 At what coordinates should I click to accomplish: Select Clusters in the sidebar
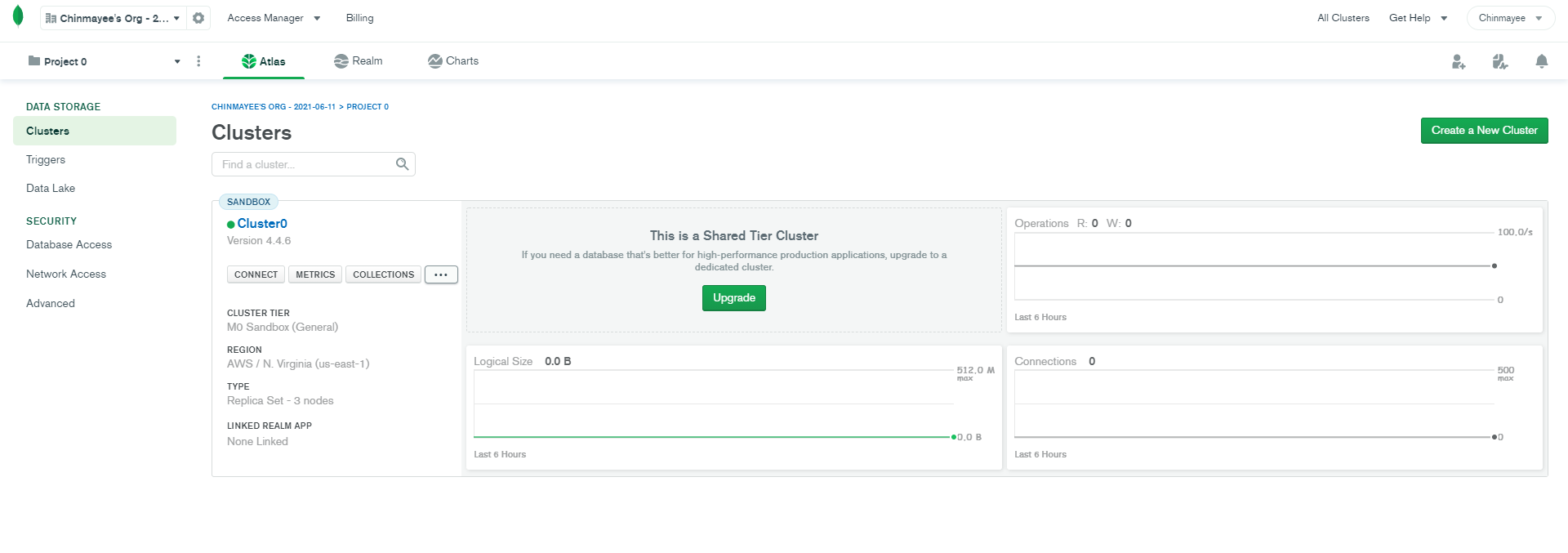pos(95,131)
